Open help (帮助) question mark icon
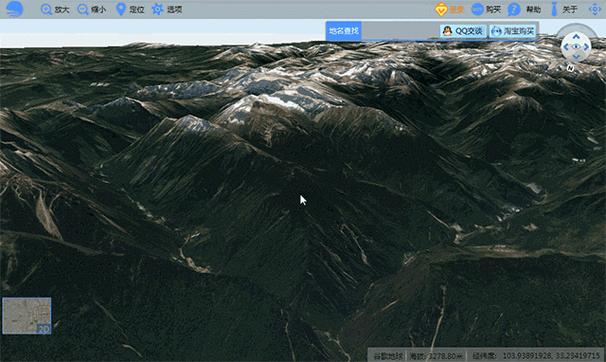Screen dimensions: 606x362 point(514,9)
